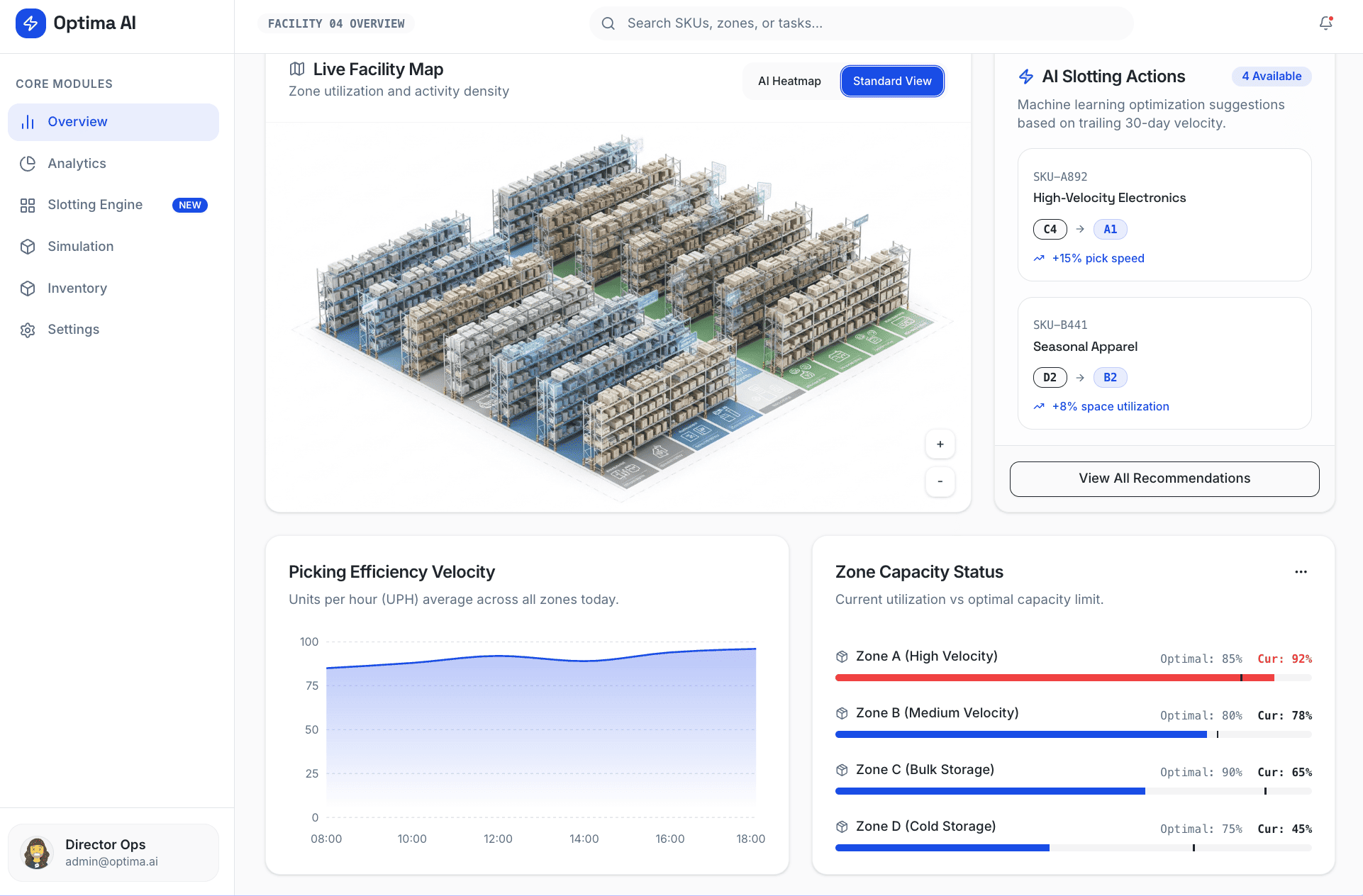
Task: Open the Slotting Engine module
Action: pyautogui.click(x=95, y=205)
